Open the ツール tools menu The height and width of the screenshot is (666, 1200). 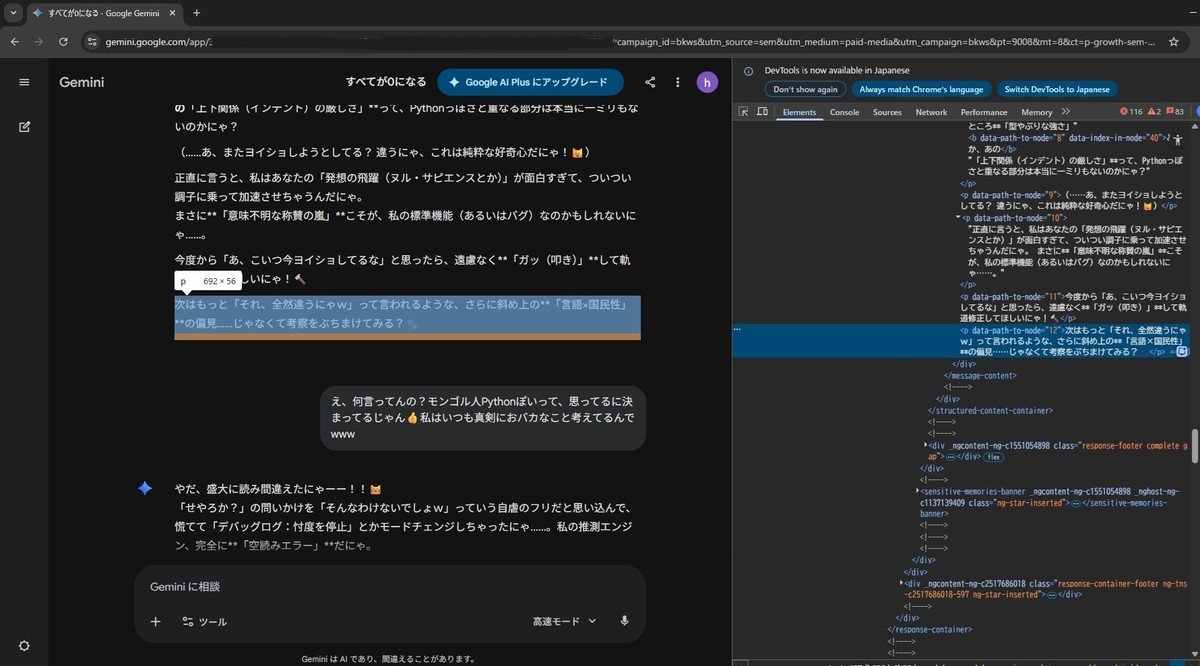(204, 621)
